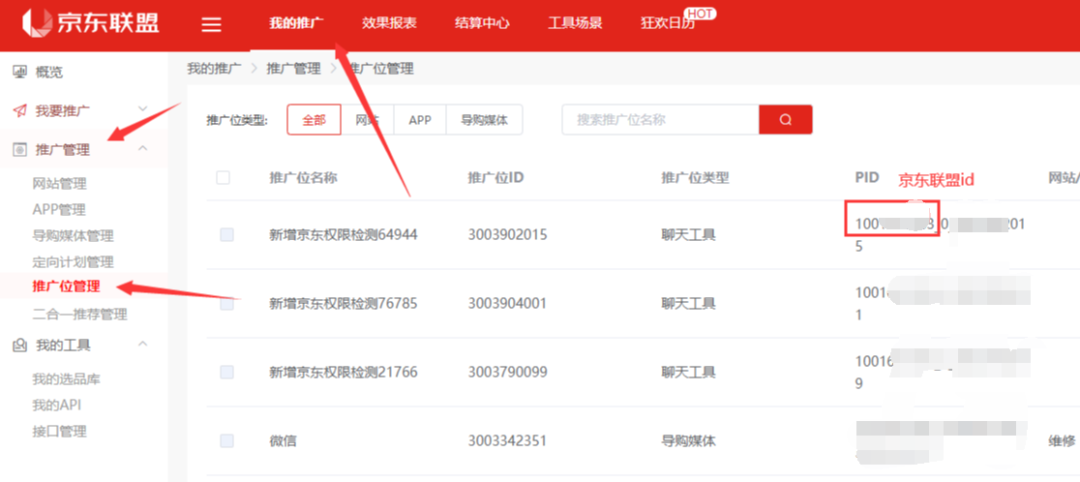Click the 推广管理 sidebar icon
This screenshot has width=1080, height=482.
[x=20, y=149]
